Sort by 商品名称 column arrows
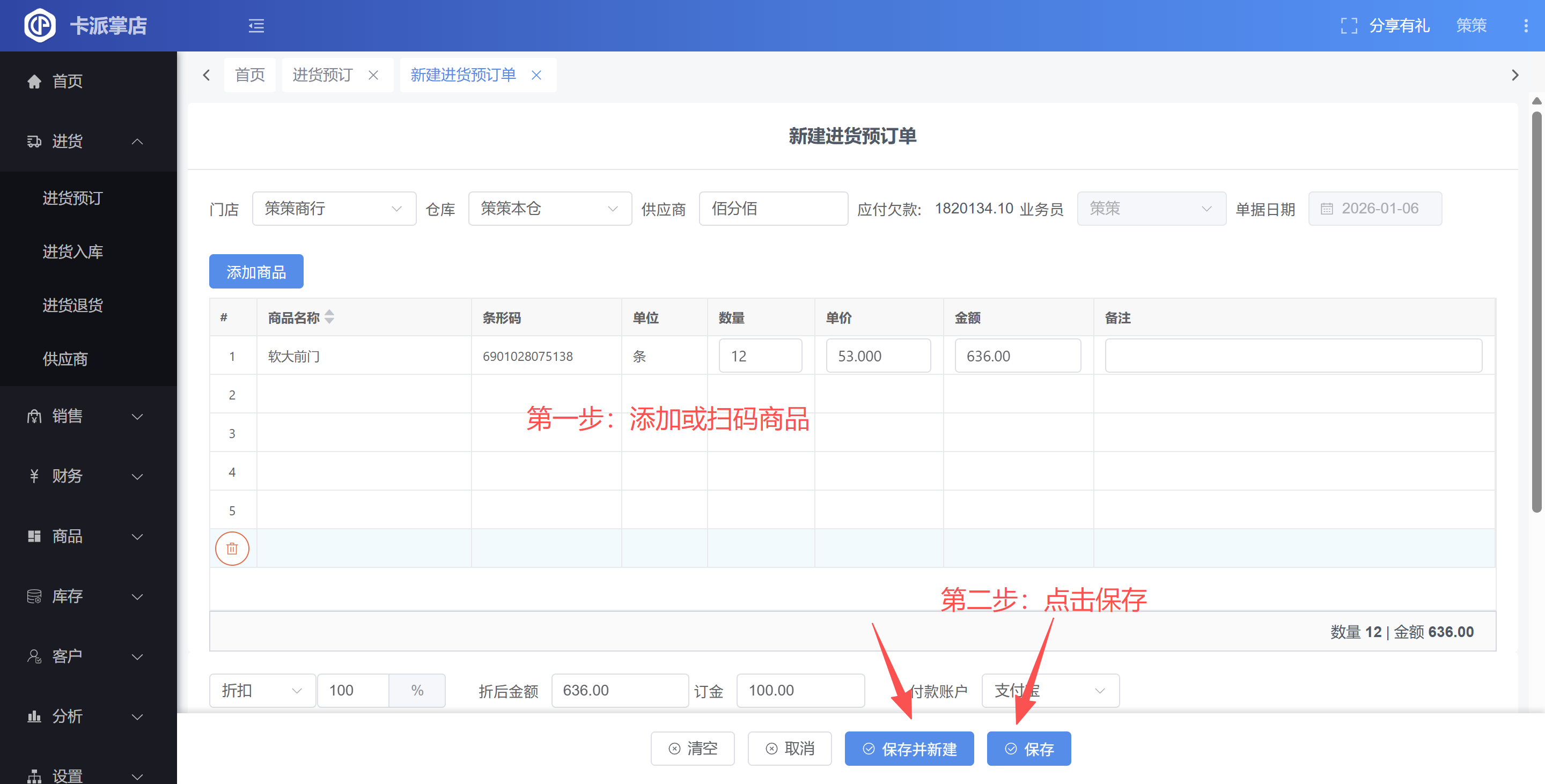Screen dimensions: 1545x784 [x=329, y=317]
